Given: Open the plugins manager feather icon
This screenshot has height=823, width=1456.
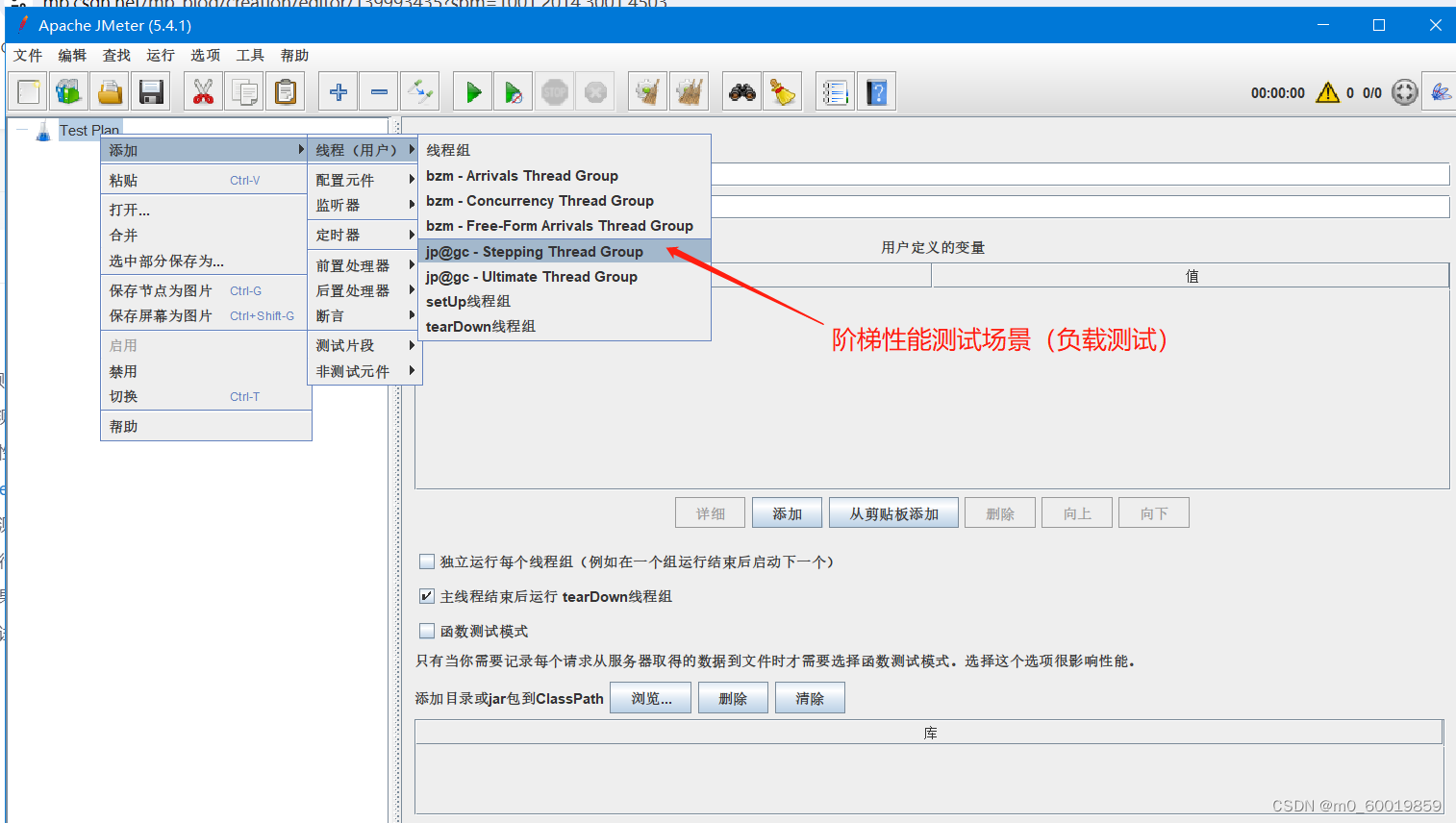Looking at the screenshot, I should (1440, 92).
